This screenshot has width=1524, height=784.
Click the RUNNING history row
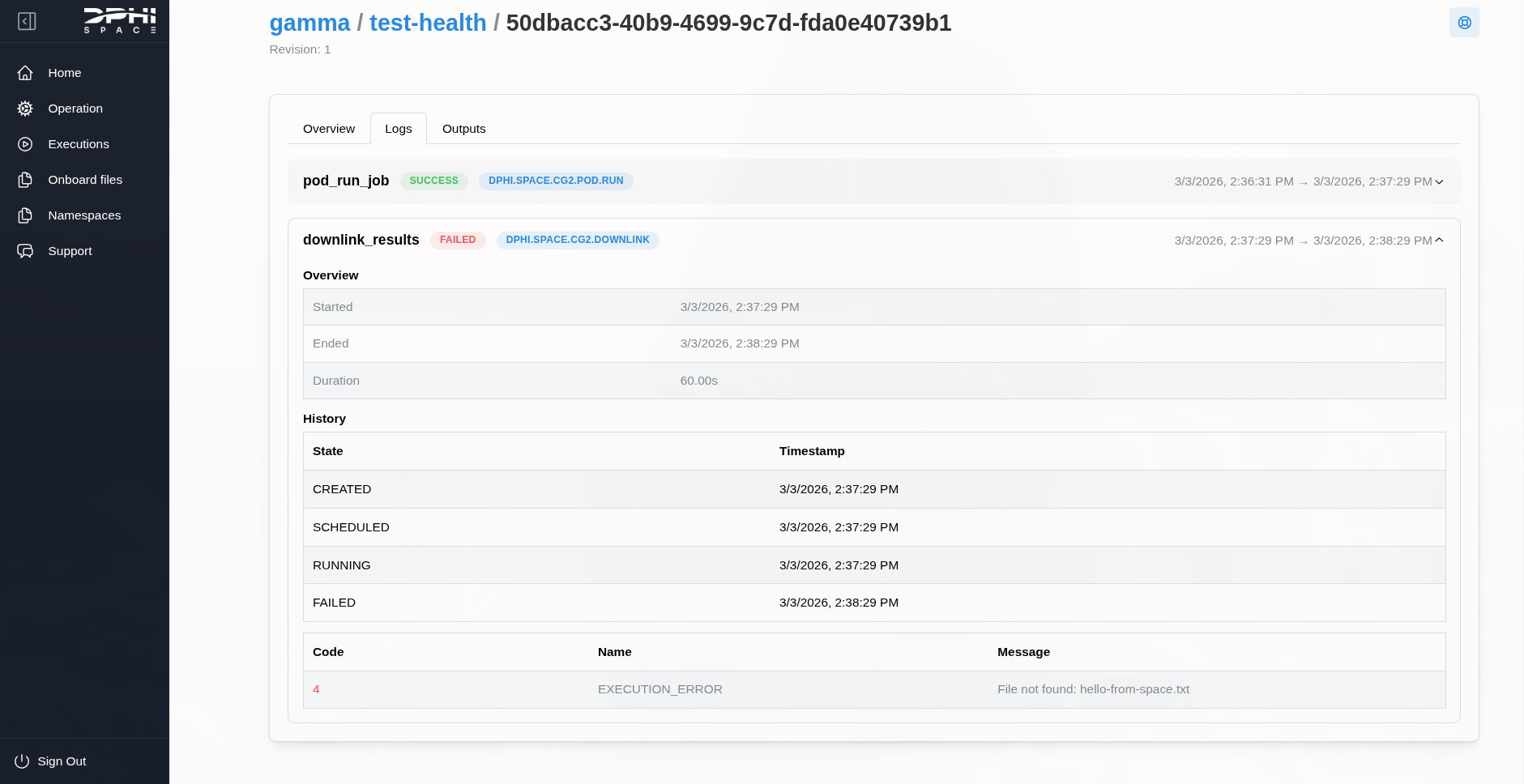[x=874, y=565]
